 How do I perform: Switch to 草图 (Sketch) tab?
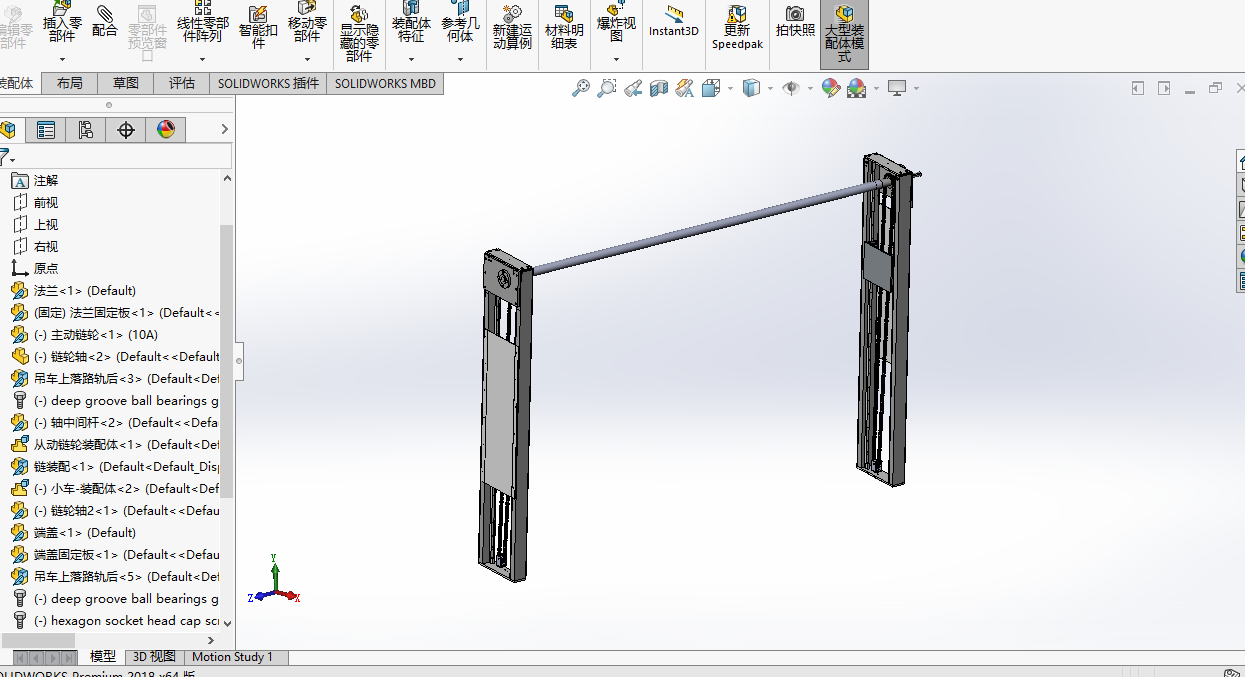126,83
